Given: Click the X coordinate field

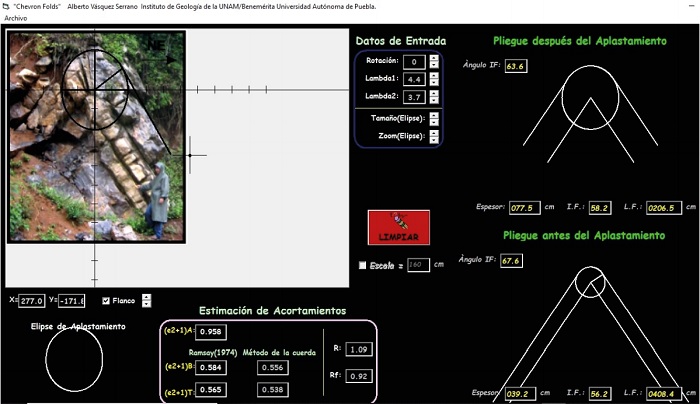Looking at the screenshot, I should point(32,301).
